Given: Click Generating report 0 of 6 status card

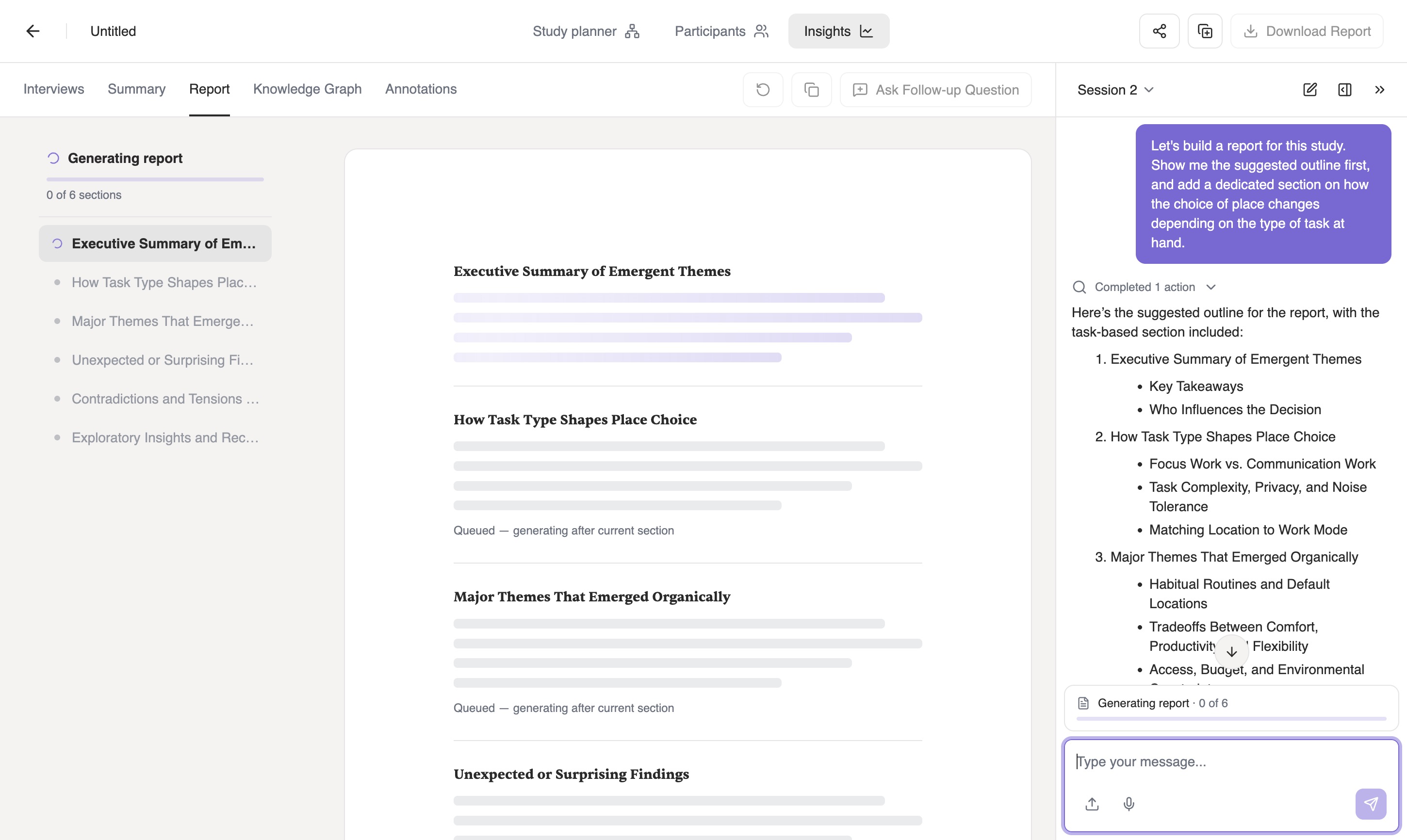Looking at the screenshot, I should tap(1231, 708).
